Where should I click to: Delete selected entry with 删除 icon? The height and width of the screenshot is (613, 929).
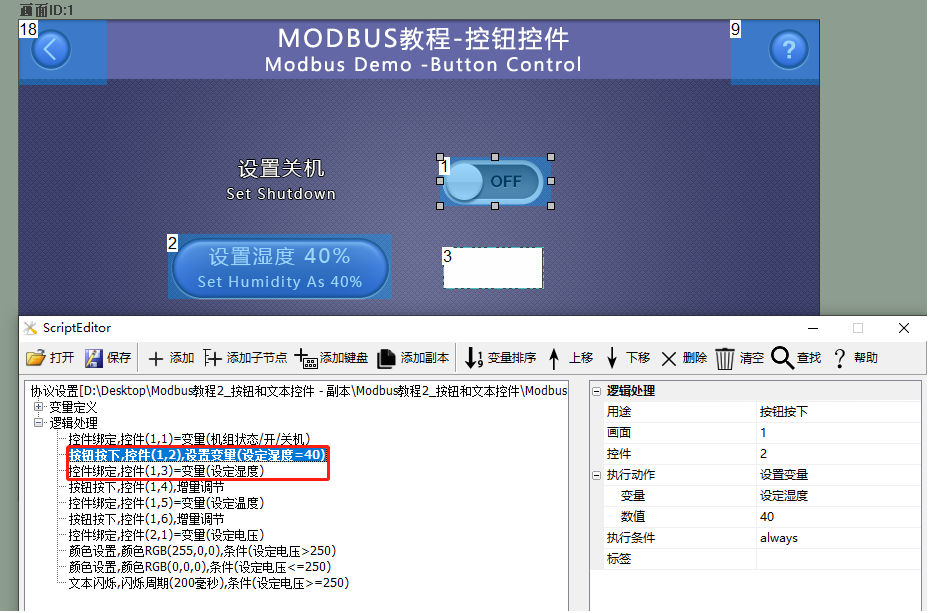[x=669, y=359]
